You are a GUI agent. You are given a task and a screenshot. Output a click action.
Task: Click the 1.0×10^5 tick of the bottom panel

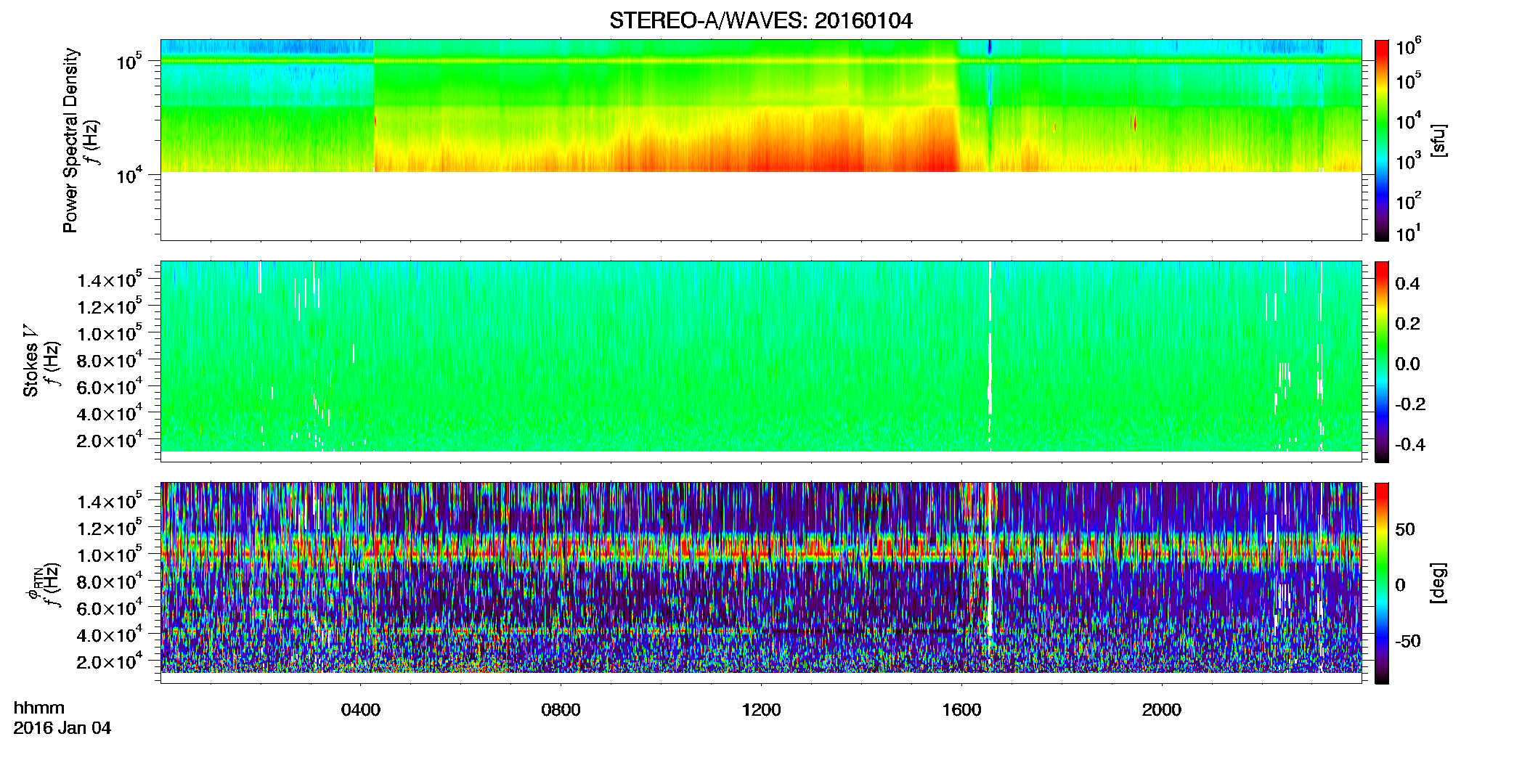(110, 555)
